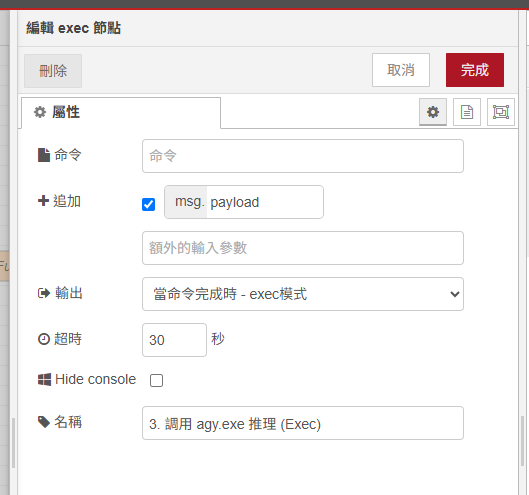Click the 取消 button
529x495 pixels.
point(401,70)
